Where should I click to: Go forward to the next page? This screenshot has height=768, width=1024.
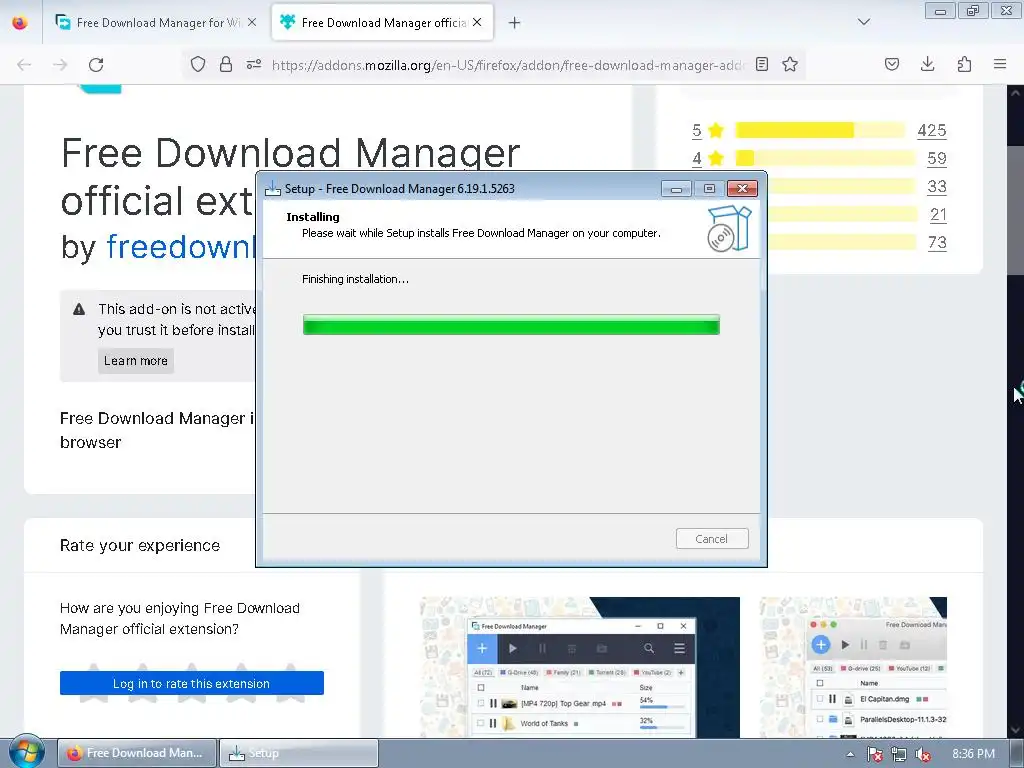point(60,65)
